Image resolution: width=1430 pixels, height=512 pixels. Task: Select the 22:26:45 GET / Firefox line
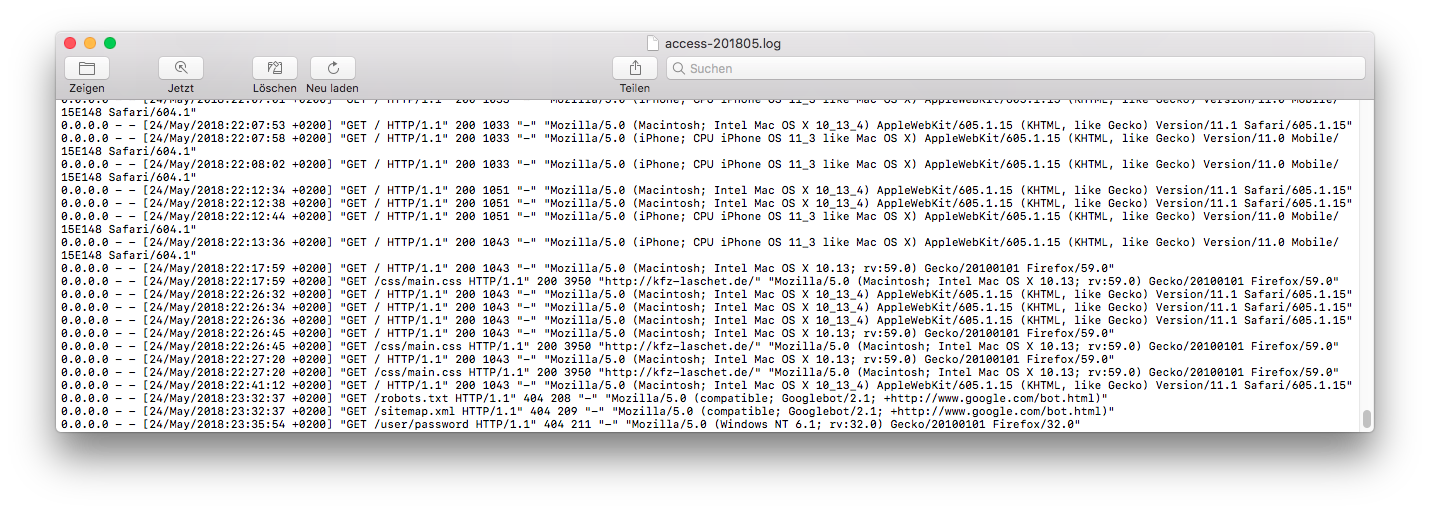(587, 333)
